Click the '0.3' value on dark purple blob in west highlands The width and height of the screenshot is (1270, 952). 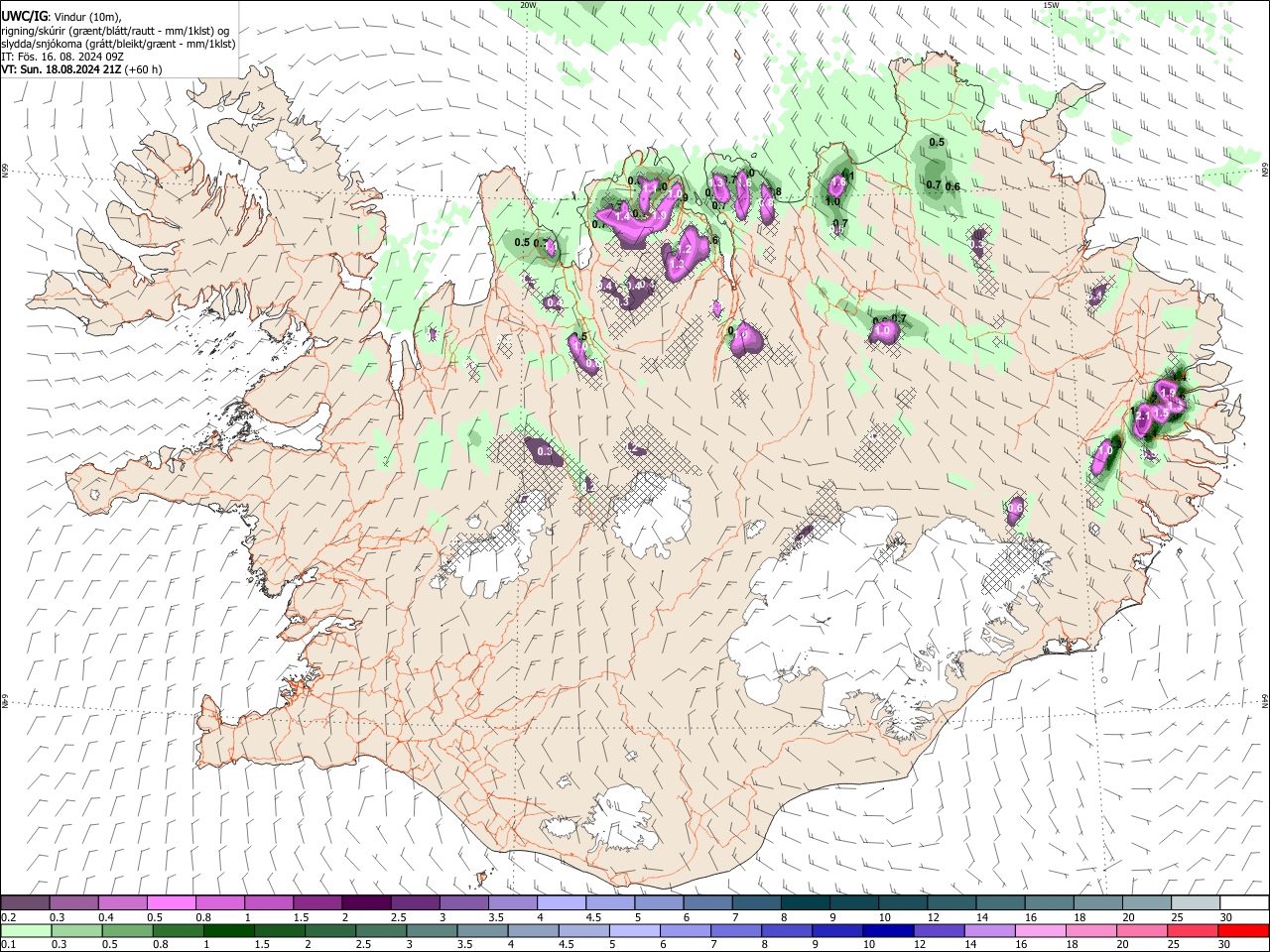tap(544, 451)
